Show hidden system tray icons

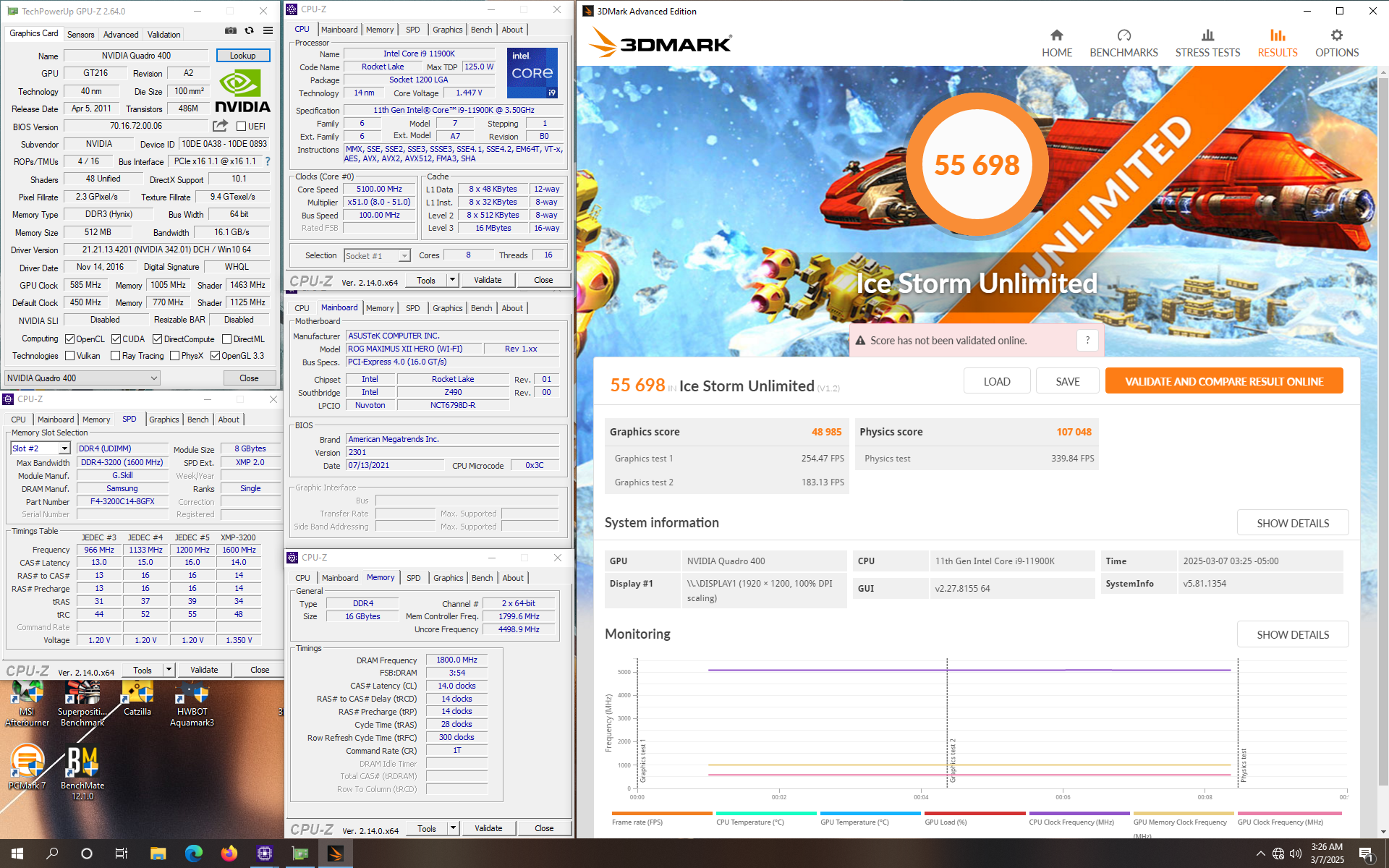(x=1260, y=854)
